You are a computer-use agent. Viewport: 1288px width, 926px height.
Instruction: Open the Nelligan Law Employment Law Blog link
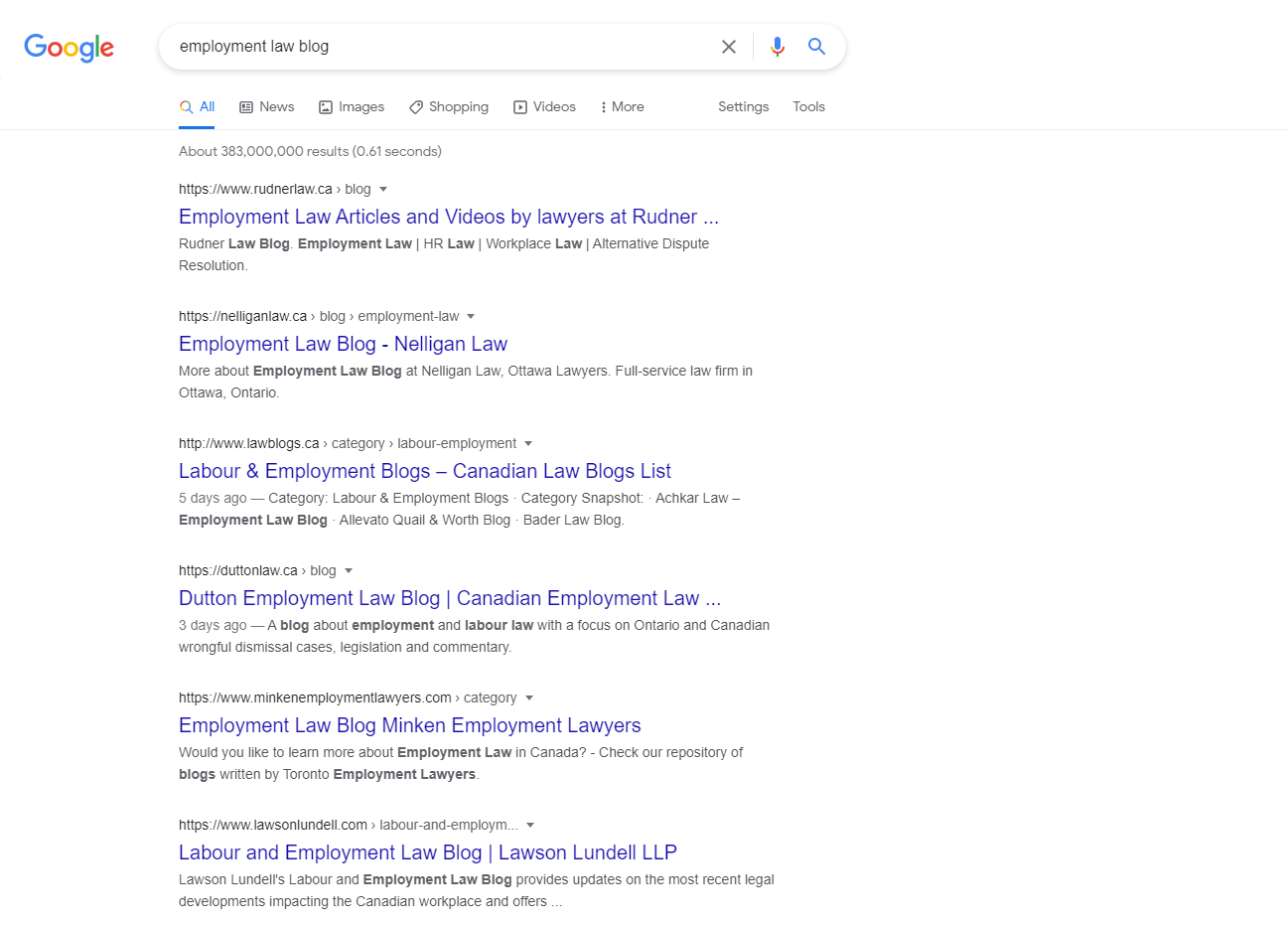343,344
